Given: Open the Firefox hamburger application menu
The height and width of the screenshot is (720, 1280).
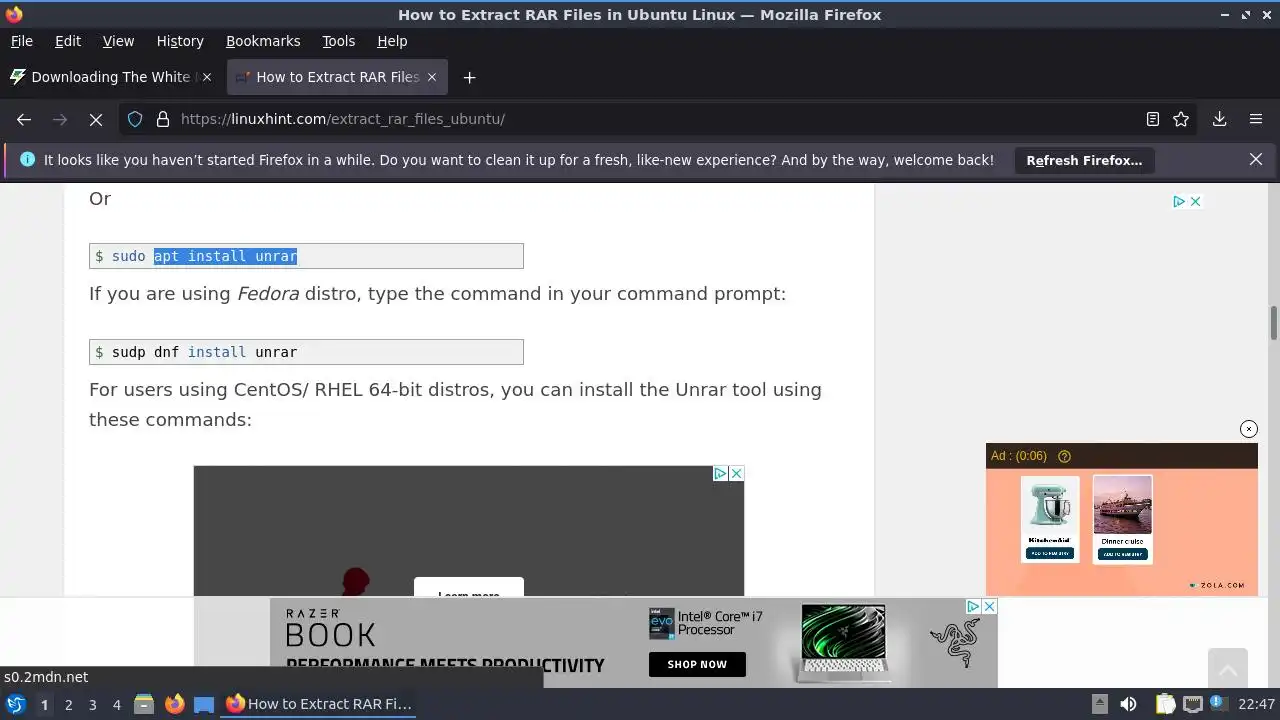Looking at the screenshot, I should (1256, 119).
